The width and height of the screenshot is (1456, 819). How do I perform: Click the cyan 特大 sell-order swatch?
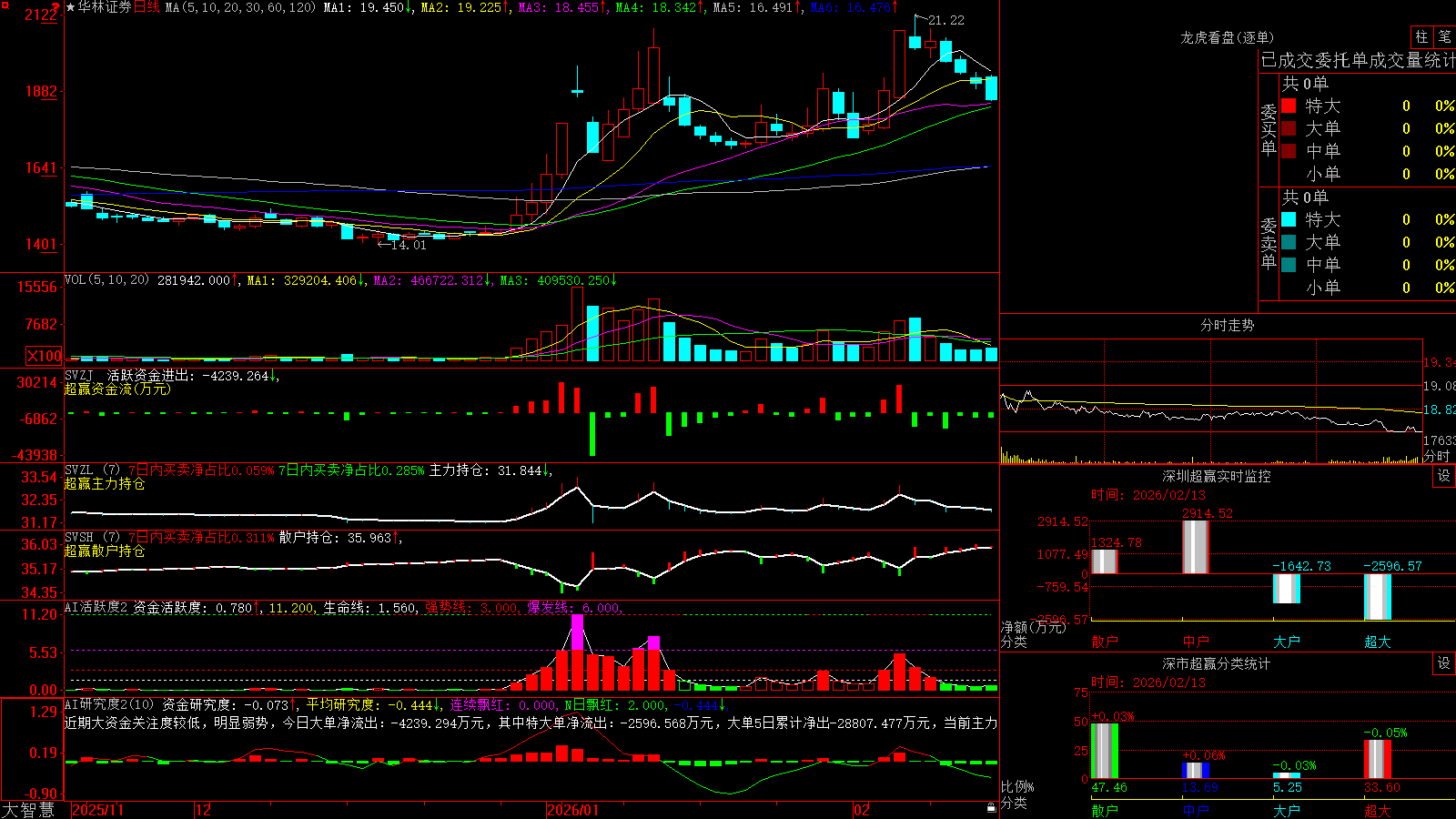tap(1289, 219)
